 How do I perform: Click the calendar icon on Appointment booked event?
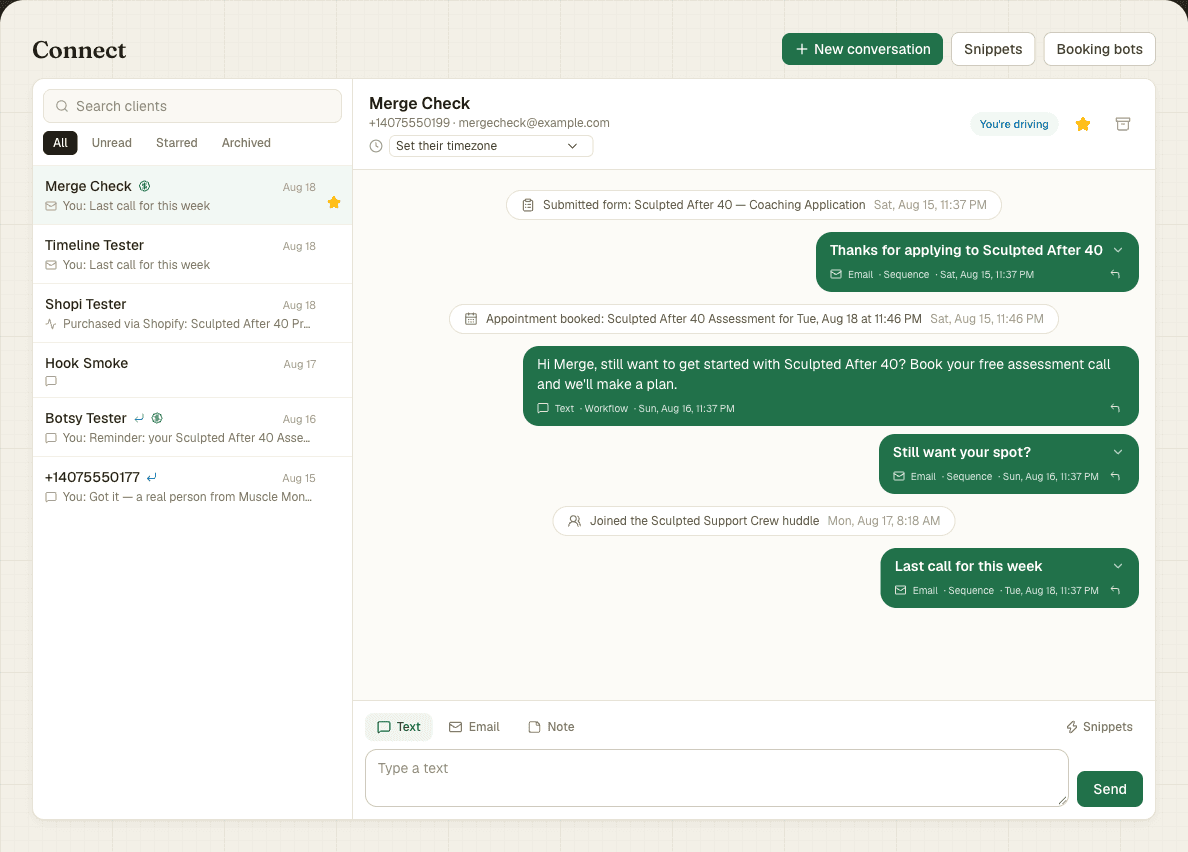click(471, 319)
